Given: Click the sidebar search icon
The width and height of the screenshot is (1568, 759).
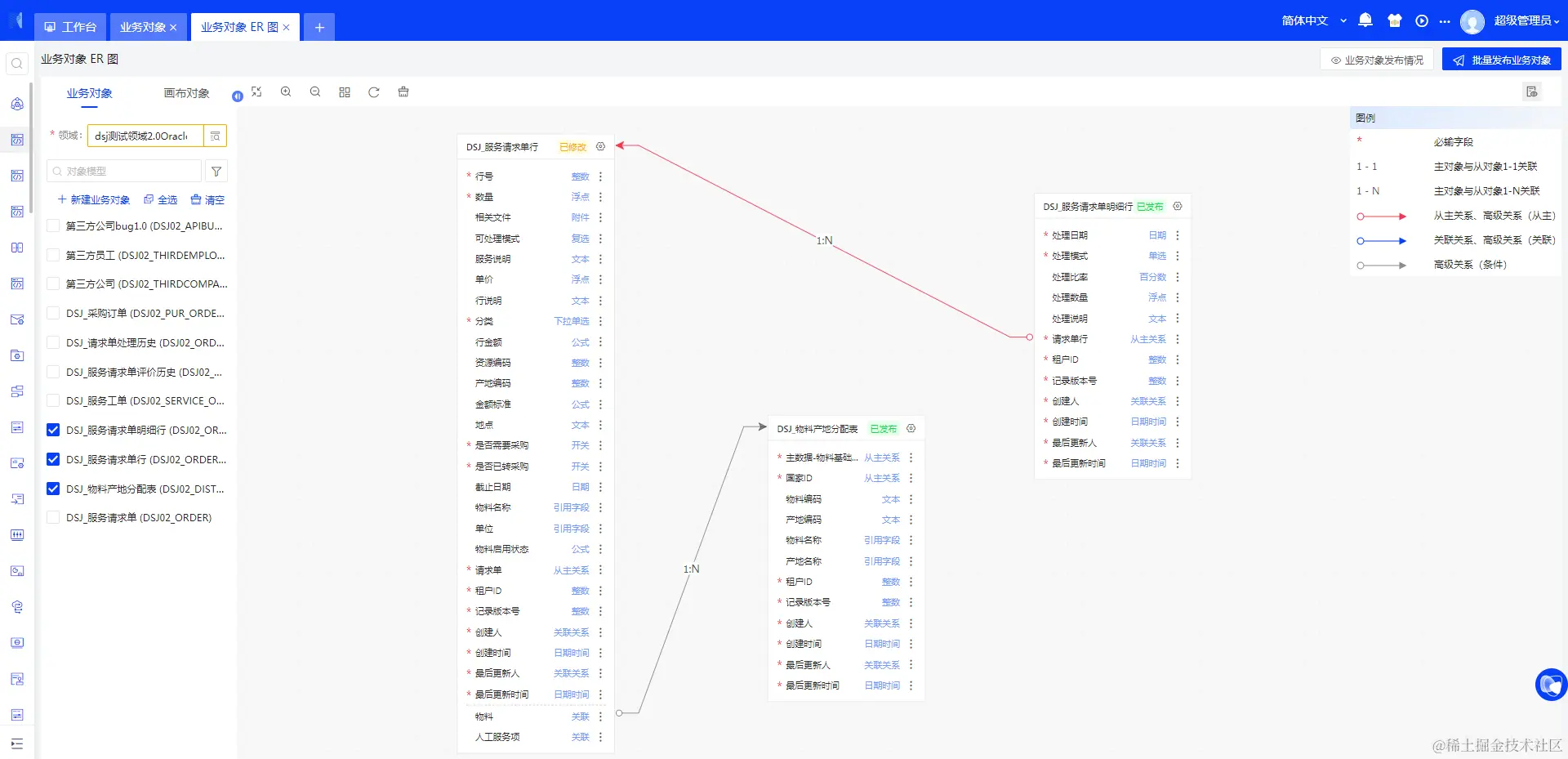Looking at the screenshot, I should click(x=16, y=64).
